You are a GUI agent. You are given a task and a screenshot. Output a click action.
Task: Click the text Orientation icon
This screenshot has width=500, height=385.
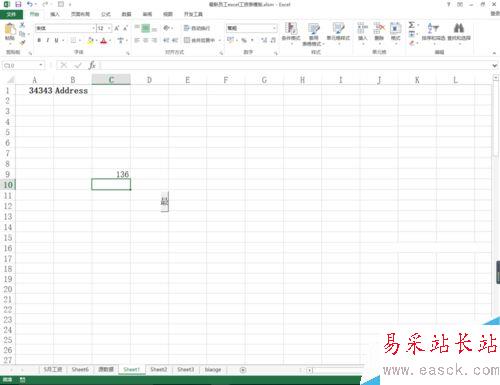pos(167,28)
